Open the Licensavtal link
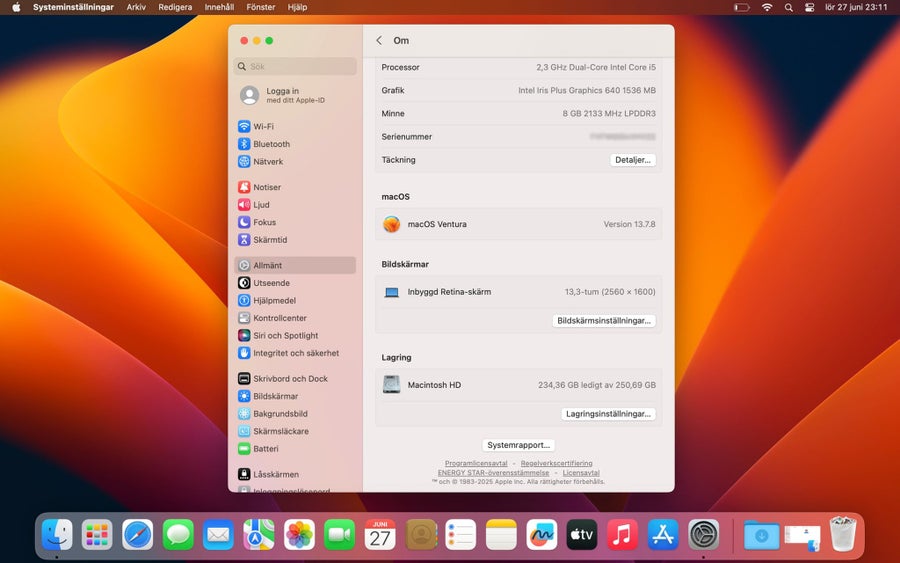900x563 pixels. point(581,472)
